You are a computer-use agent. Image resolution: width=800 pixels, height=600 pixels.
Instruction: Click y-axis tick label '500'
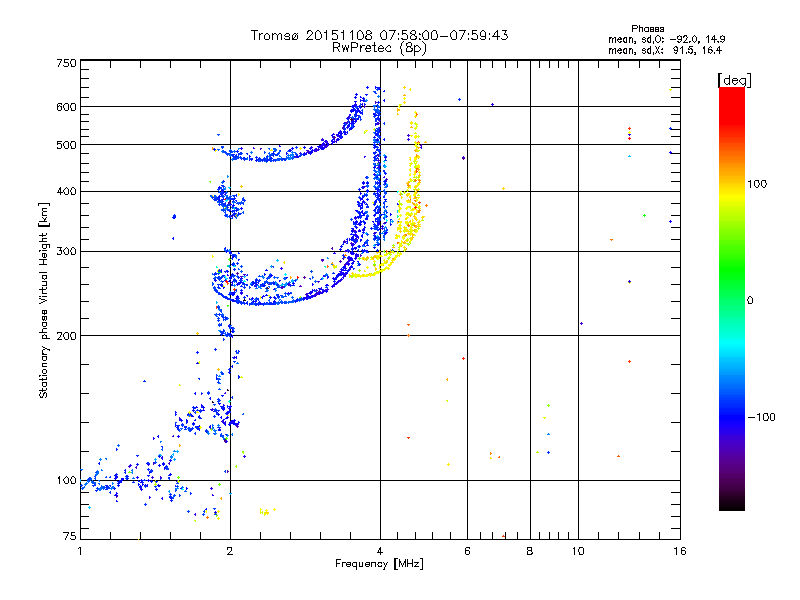point(66,145)
